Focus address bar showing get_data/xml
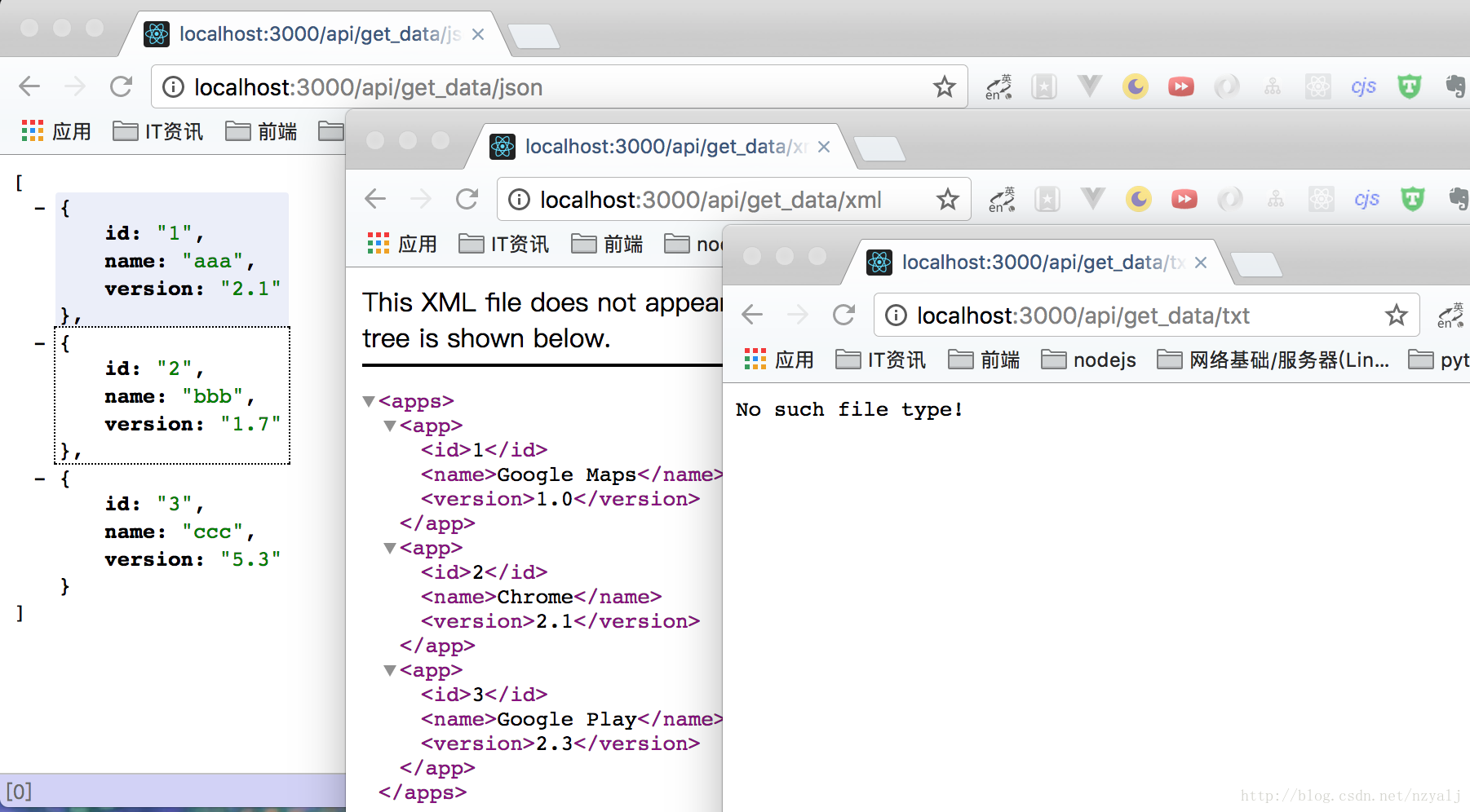 point(733,199)
